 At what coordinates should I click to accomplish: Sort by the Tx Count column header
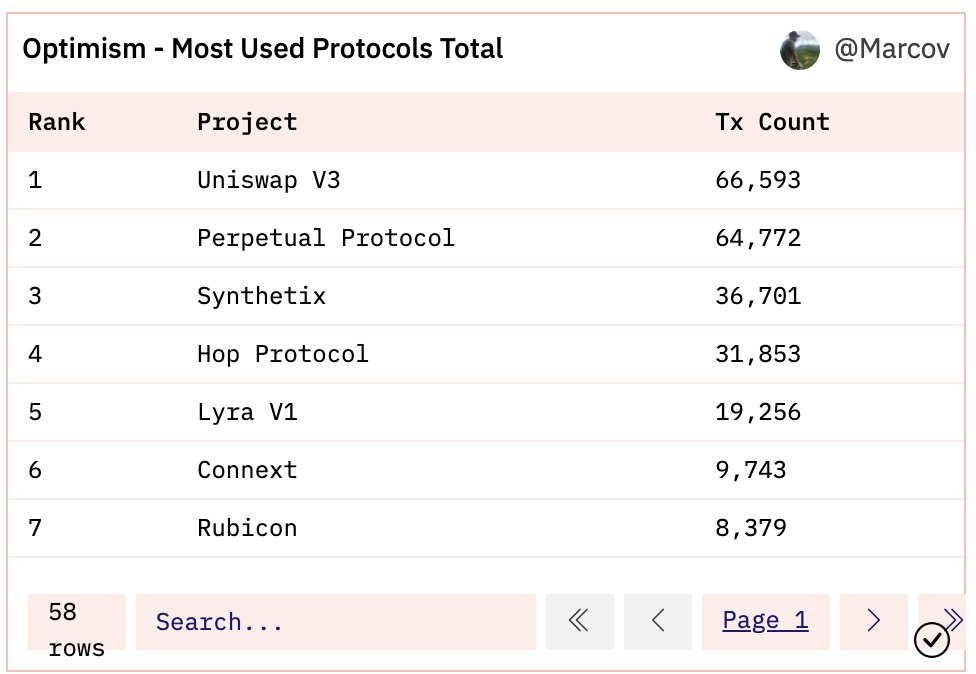tap(772, 122)
